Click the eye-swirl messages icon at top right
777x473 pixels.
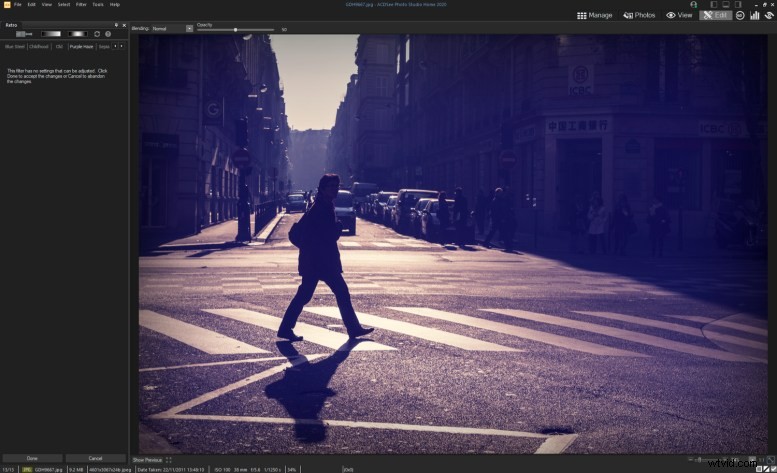point(769,15)
